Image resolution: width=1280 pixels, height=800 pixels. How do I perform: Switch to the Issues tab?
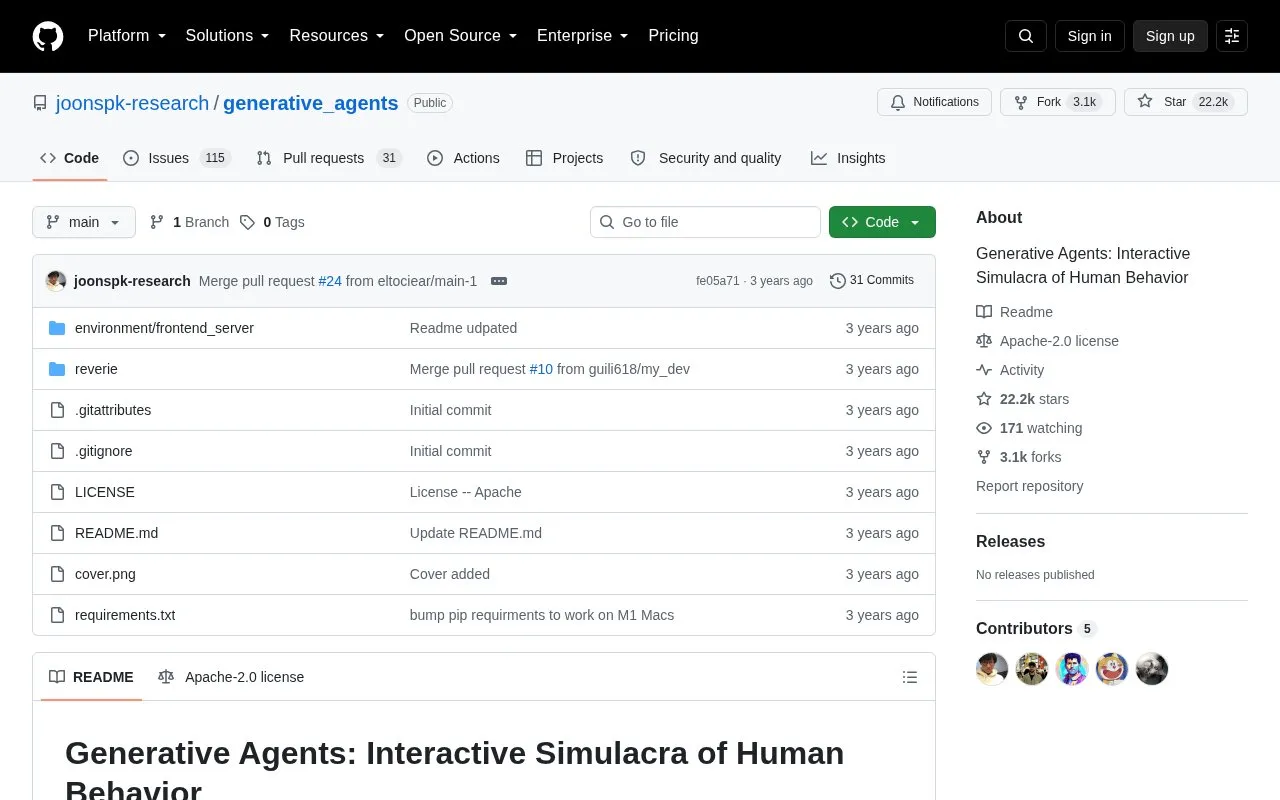(177, 158)
